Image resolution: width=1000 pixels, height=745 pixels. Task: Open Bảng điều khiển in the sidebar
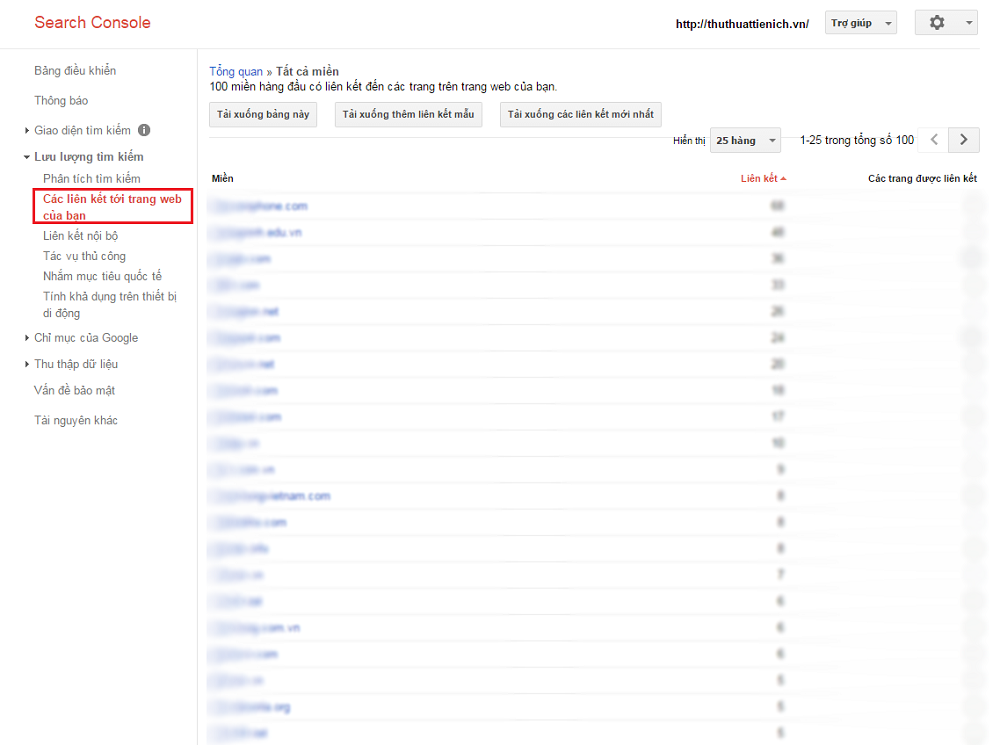coord(75,71)
